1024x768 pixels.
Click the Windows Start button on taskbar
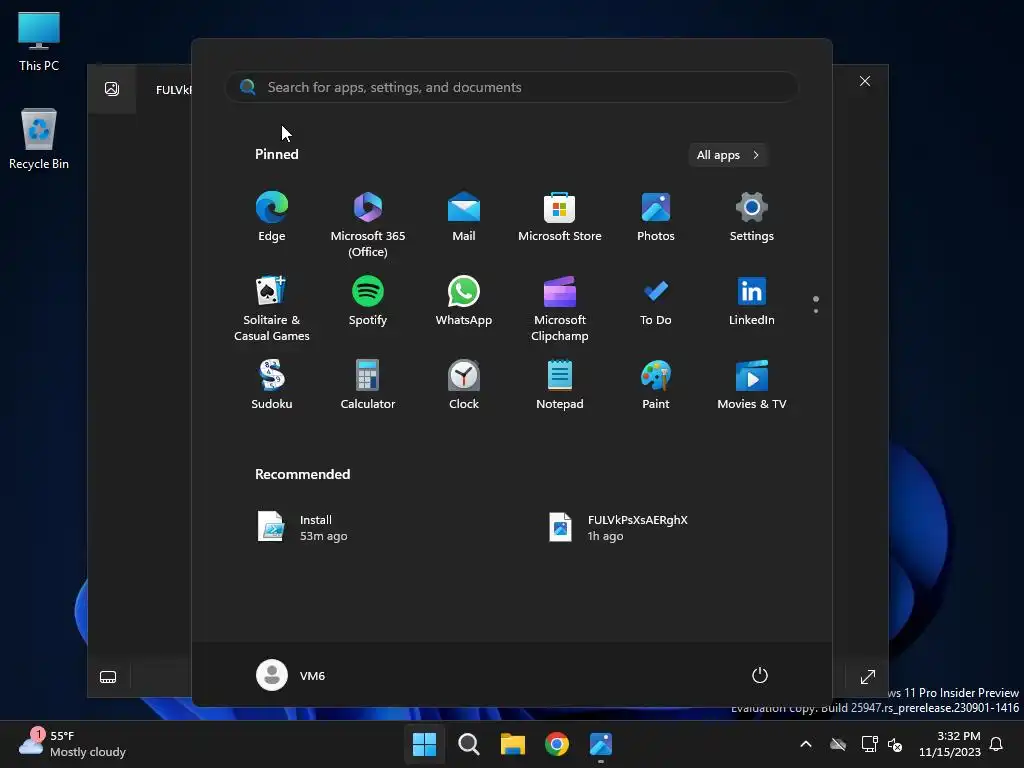pyautogui.click(x=424, y=744)
